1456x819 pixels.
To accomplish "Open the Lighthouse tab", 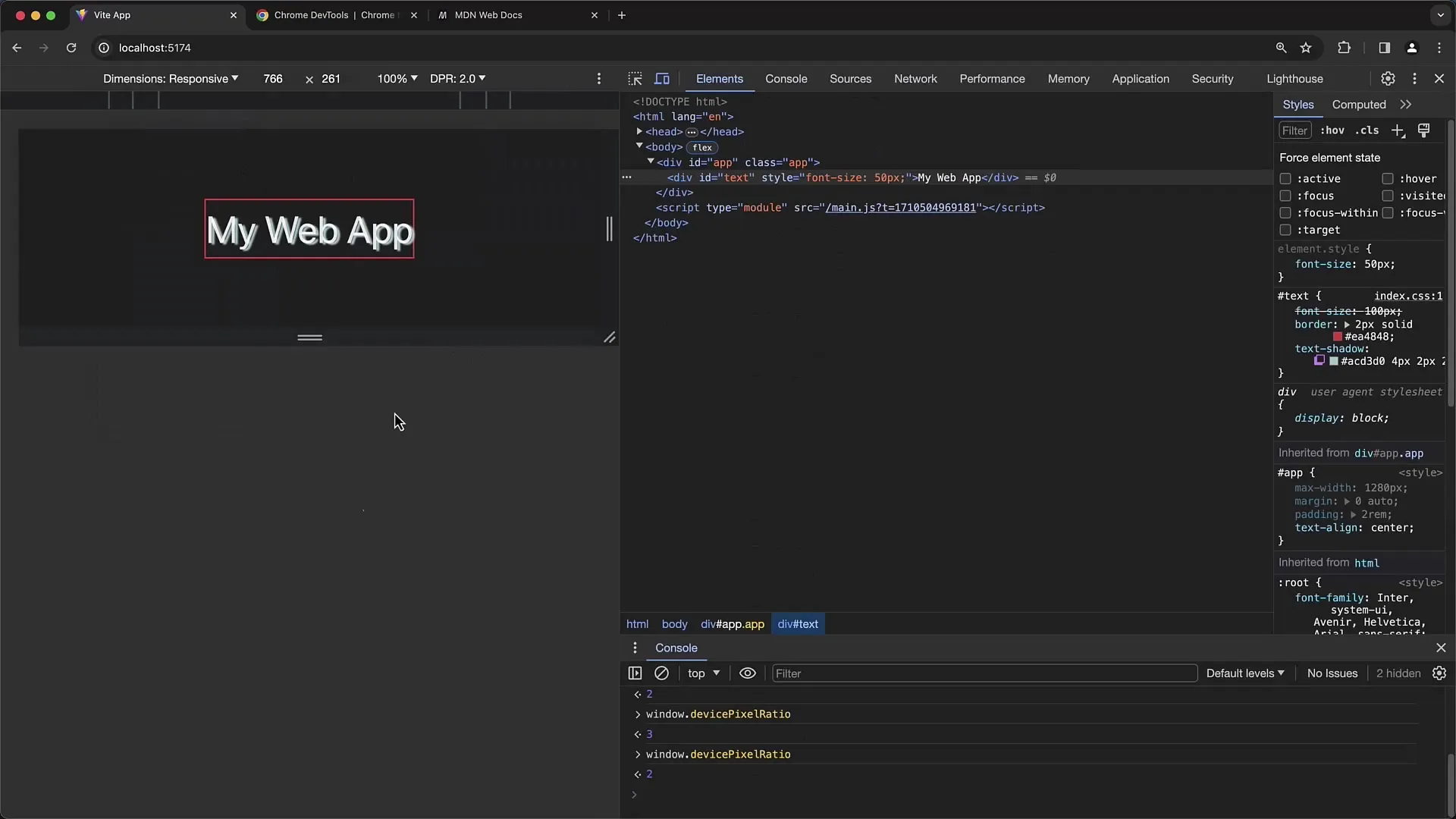I will pos(1294,79).
